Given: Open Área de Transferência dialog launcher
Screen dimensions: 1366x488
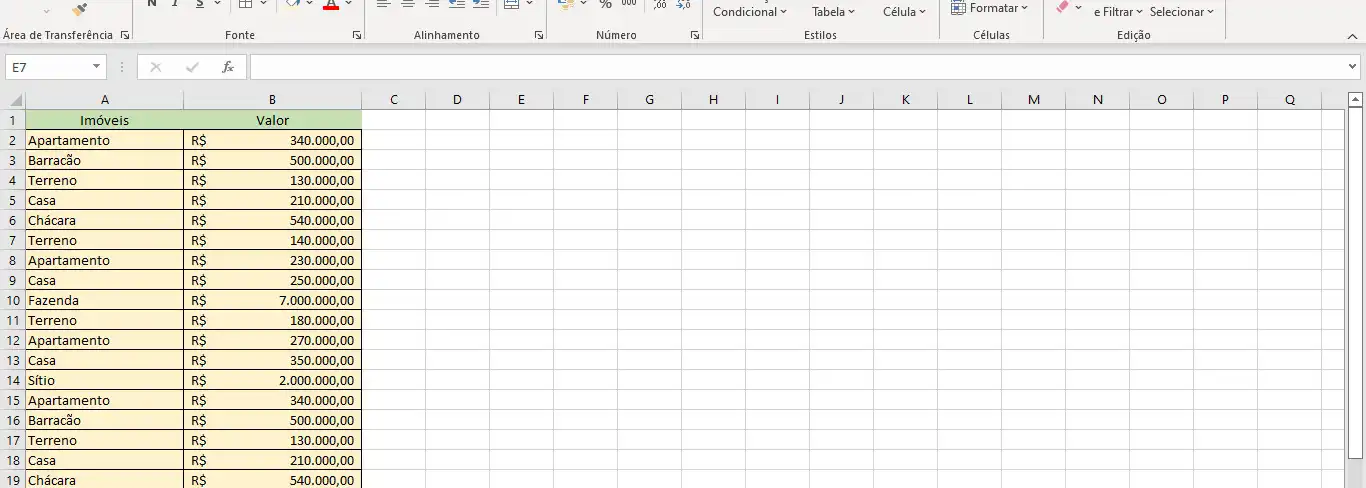Looking at the screenshot, I should click(x=125, y=35).
